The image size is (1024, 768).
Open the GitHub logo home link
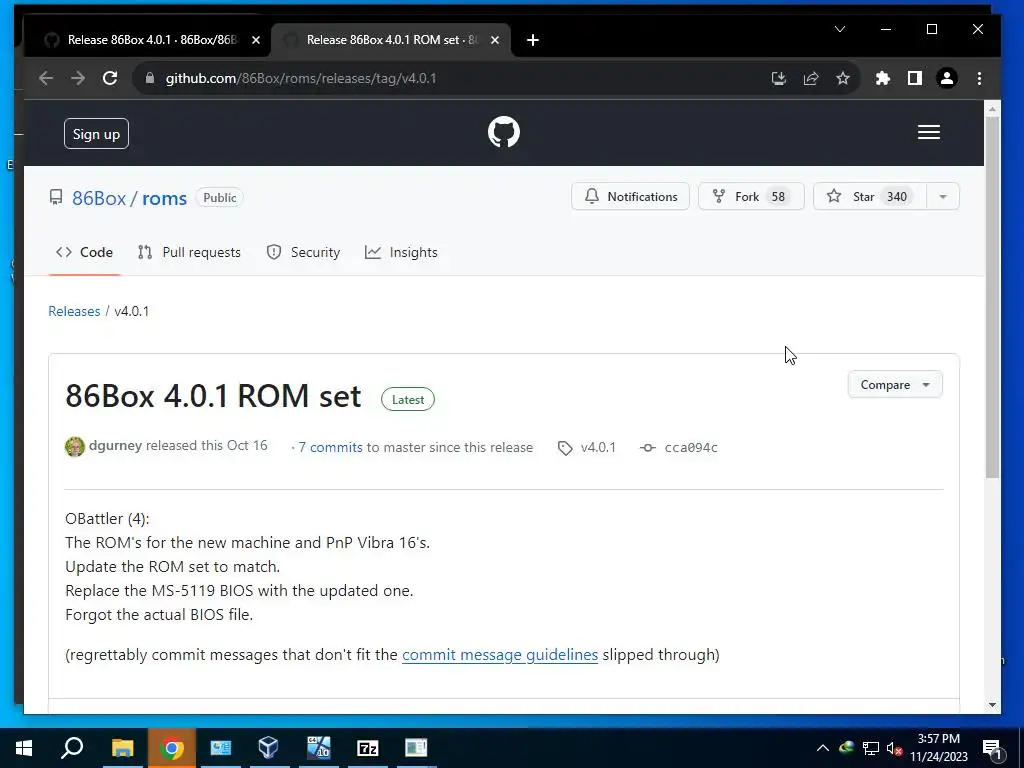(504, 132)
